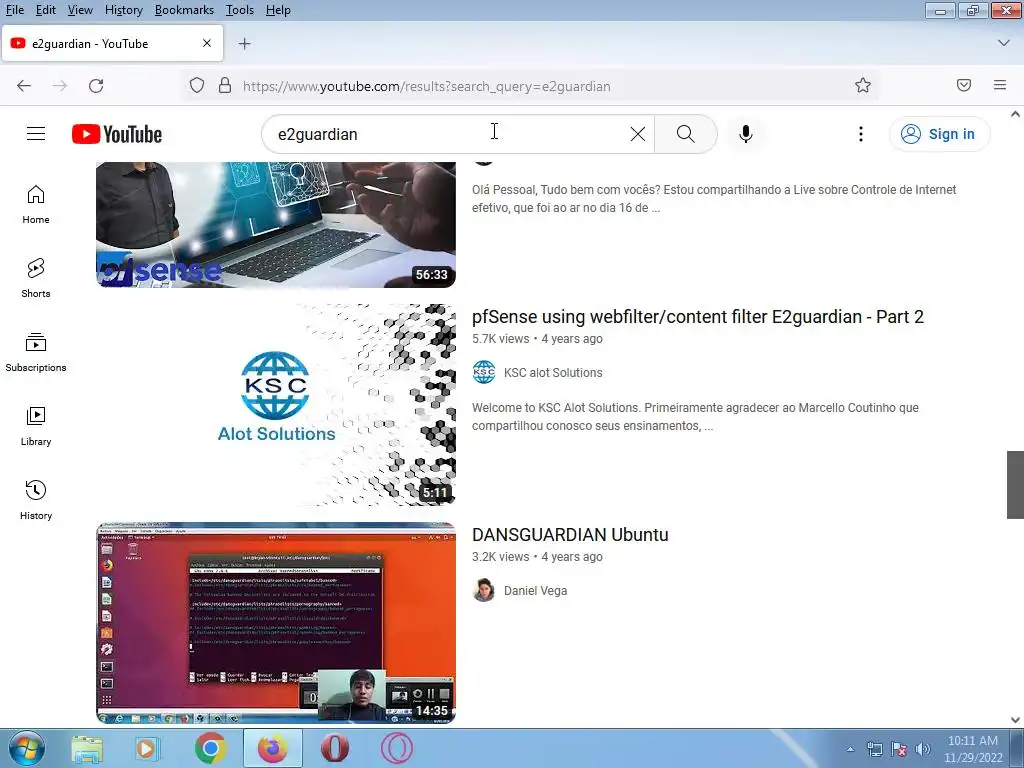The width and height of the screenshot is (1024, 768).
Task: Open DANSGUARDIAN Ubuntu video title
Action: 570,535
